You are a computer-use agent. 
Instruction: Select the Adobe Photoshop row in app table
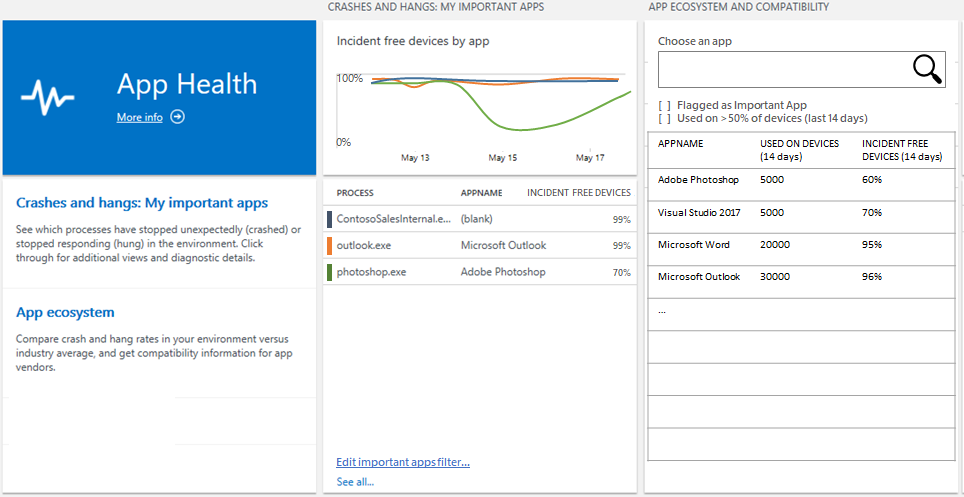(698, 180)
